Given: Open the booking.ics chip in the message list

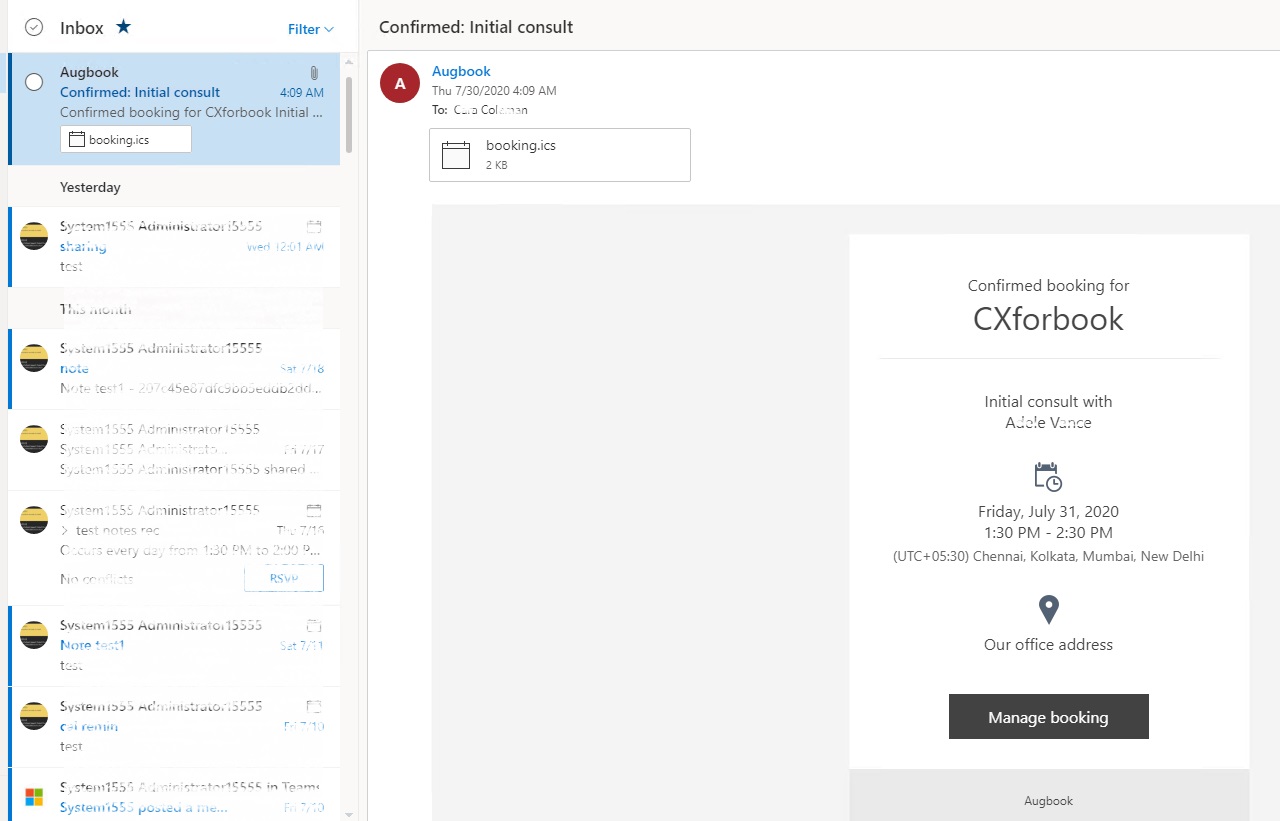Looking at the screenshot, I should [126, 139].
